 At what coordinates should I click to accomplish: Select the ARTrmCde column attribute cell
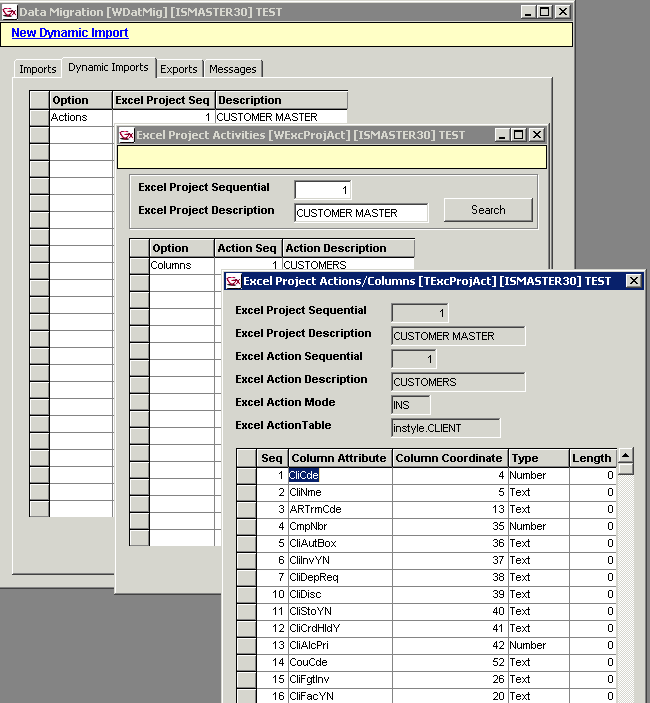point(340,509)
